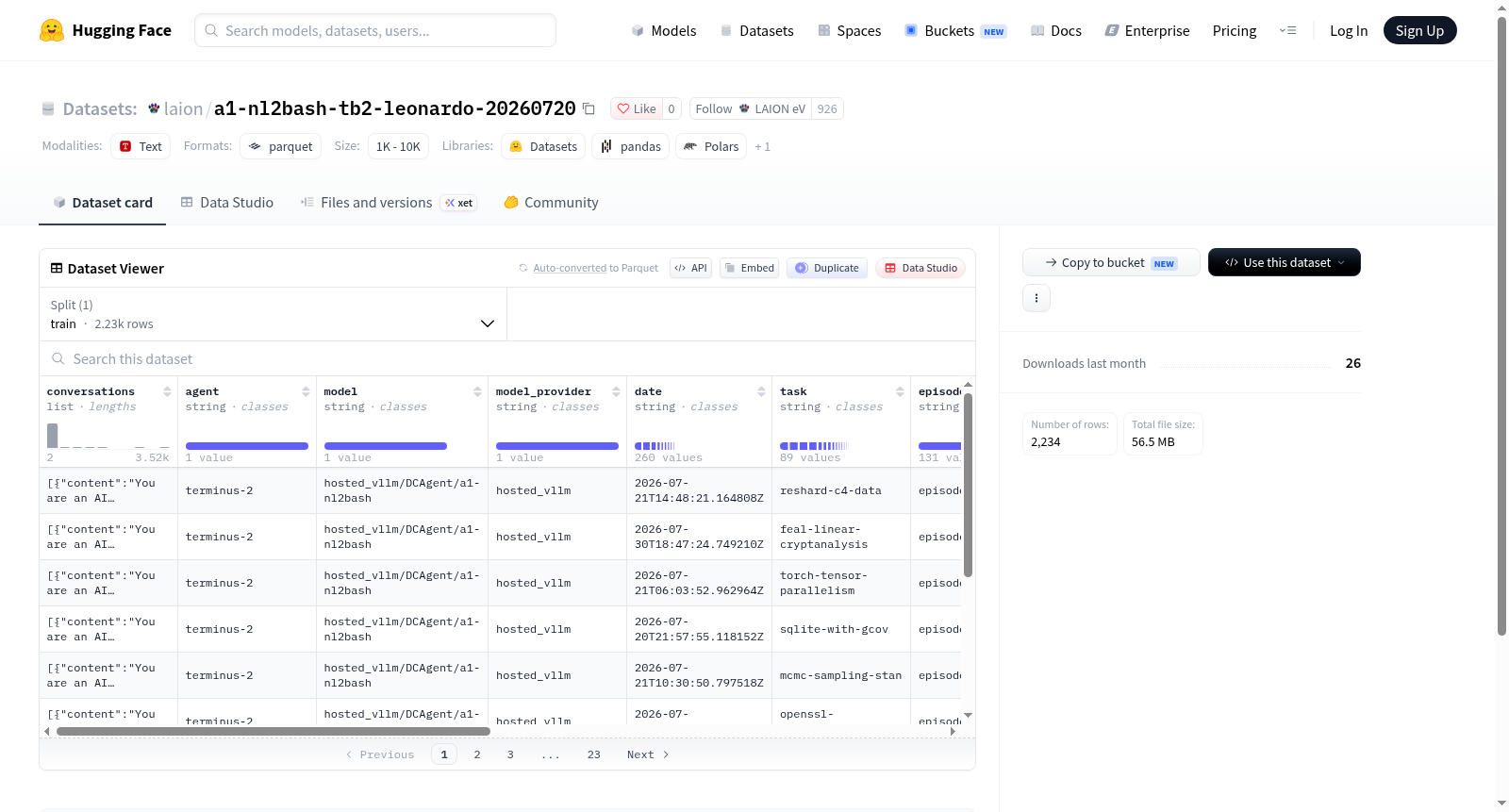Sort by the date column
This screenshot has height=812, width=1509.
(761, 391)
